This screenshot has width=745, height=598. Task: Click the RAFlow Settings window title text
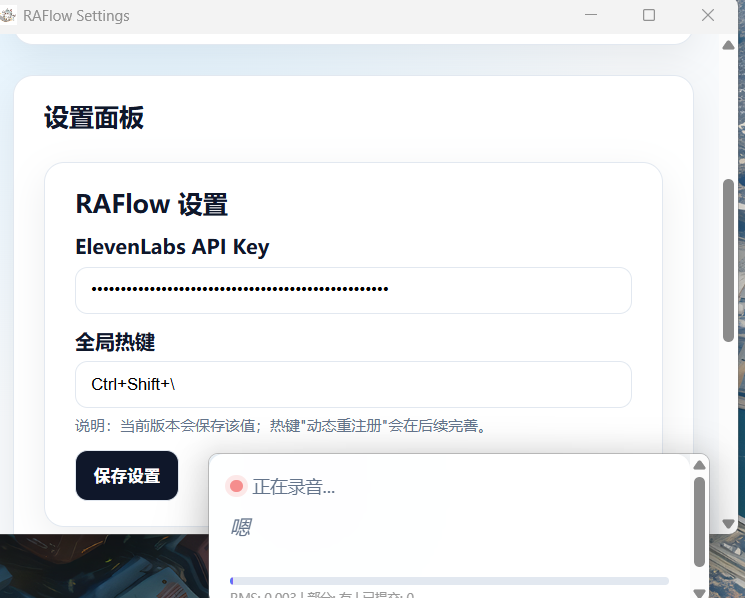coord(76,16)
